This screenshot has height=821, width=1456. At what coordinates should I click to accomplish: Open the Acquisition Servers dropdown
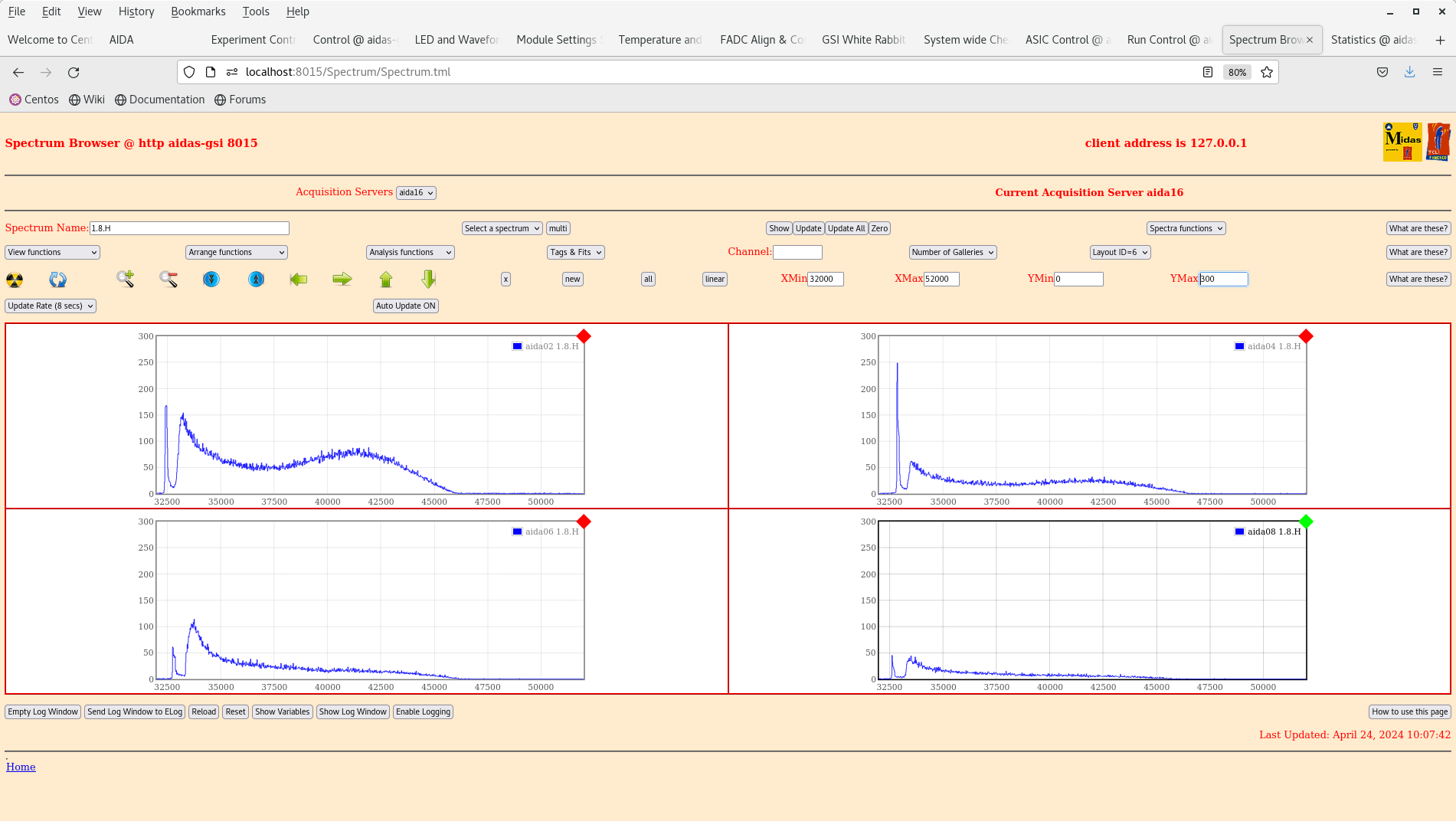click(416, 192)
